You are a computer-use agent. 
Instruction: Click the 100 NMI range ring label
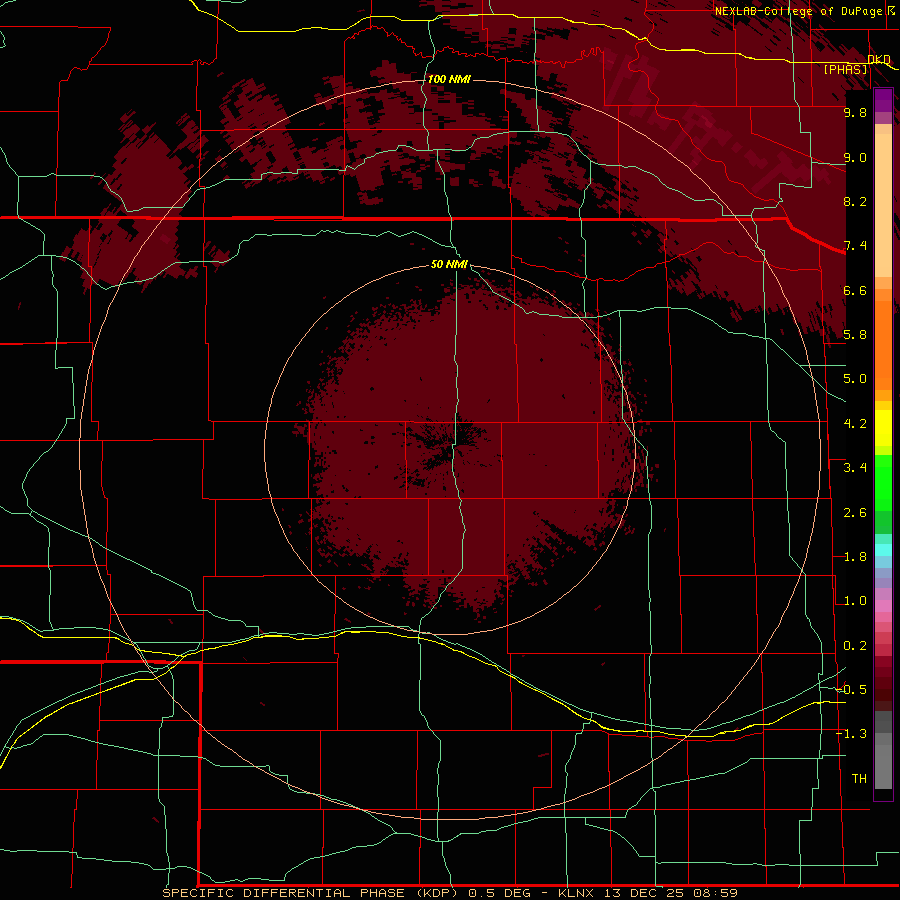[x=449, y=79]
